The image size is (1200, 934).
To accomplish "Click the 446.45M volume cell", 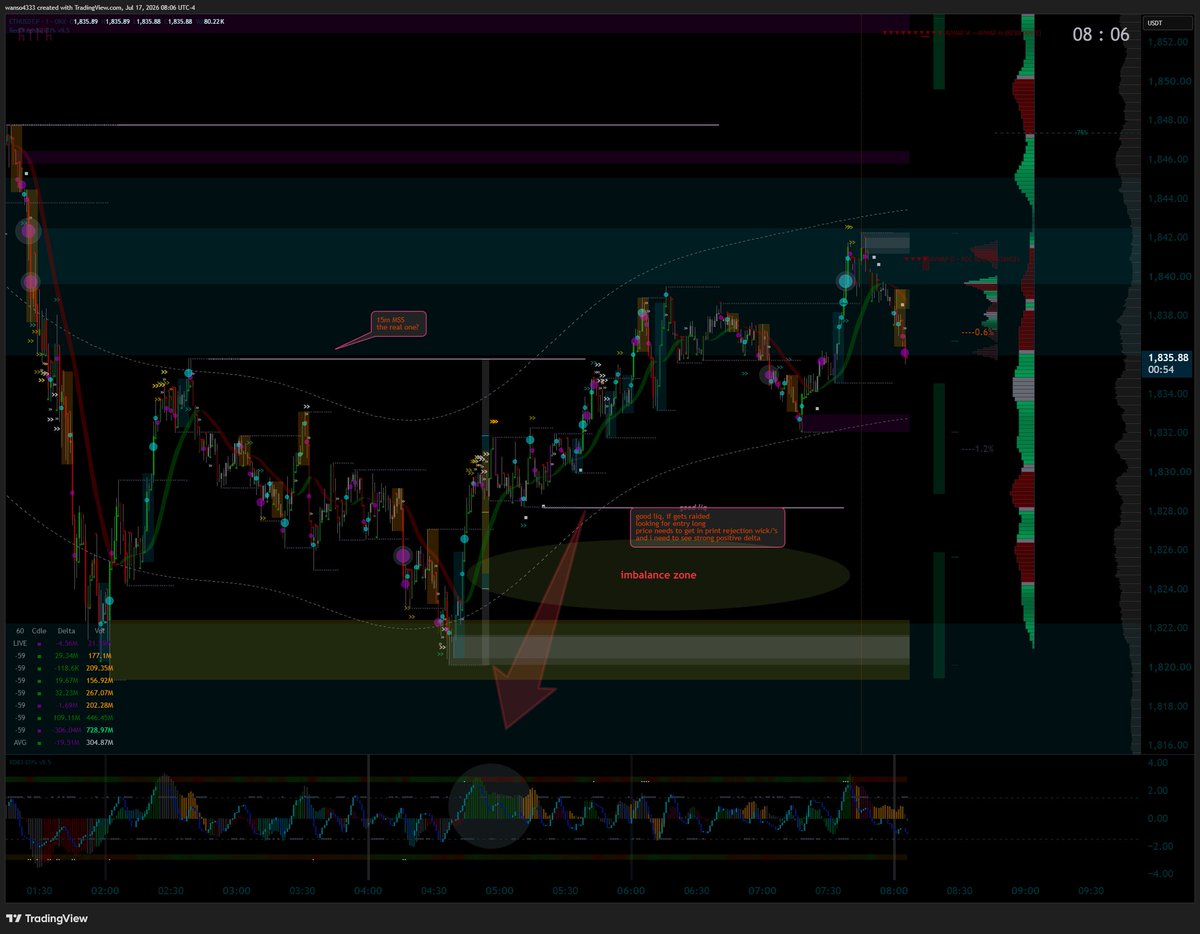I will (x=101, y=718).
